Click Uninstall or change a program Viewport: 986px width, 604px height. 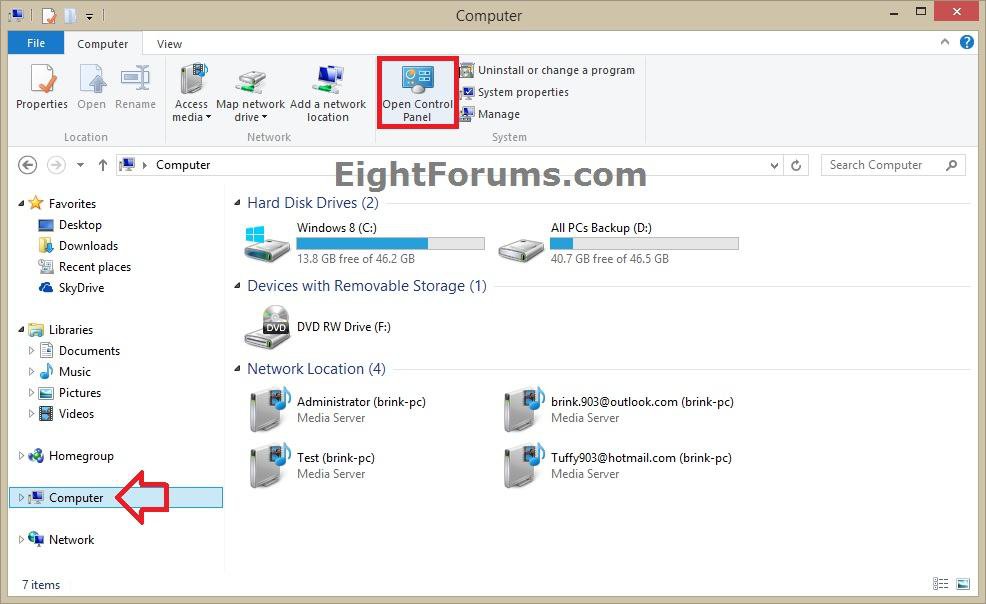pos(547,70)
